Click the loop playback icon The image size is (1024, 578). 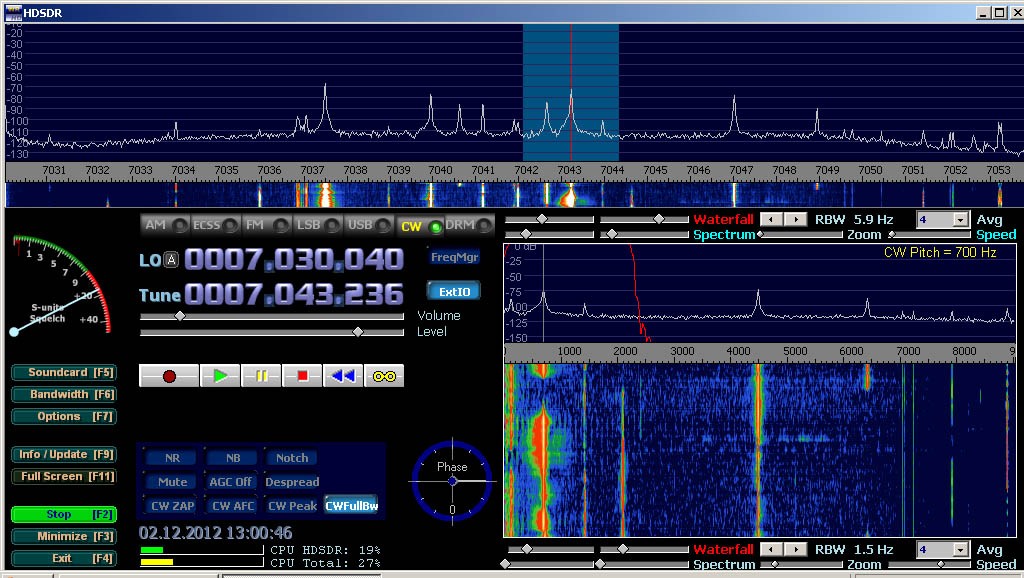tap(384, 375)
